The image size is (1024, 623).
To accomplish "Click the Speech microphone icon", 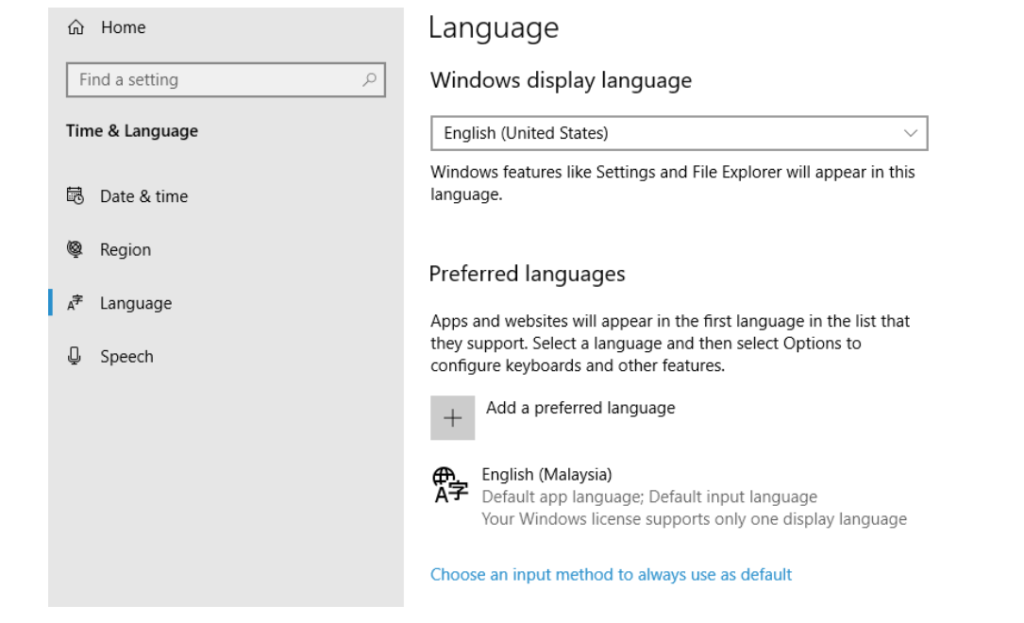I will pos(74,357).
